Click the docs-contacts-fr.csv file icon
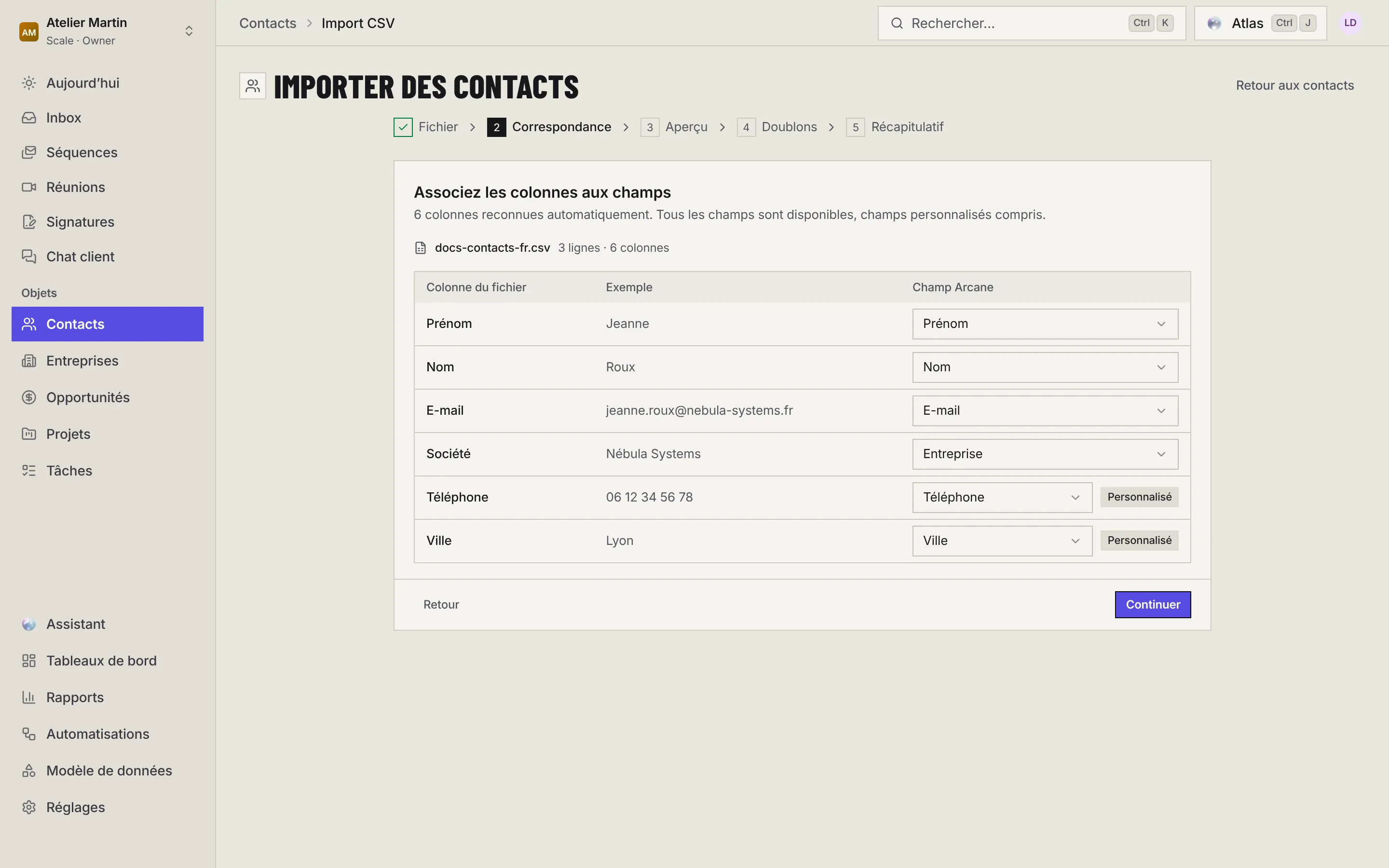The image size is (1389, 868). point(420,248)
